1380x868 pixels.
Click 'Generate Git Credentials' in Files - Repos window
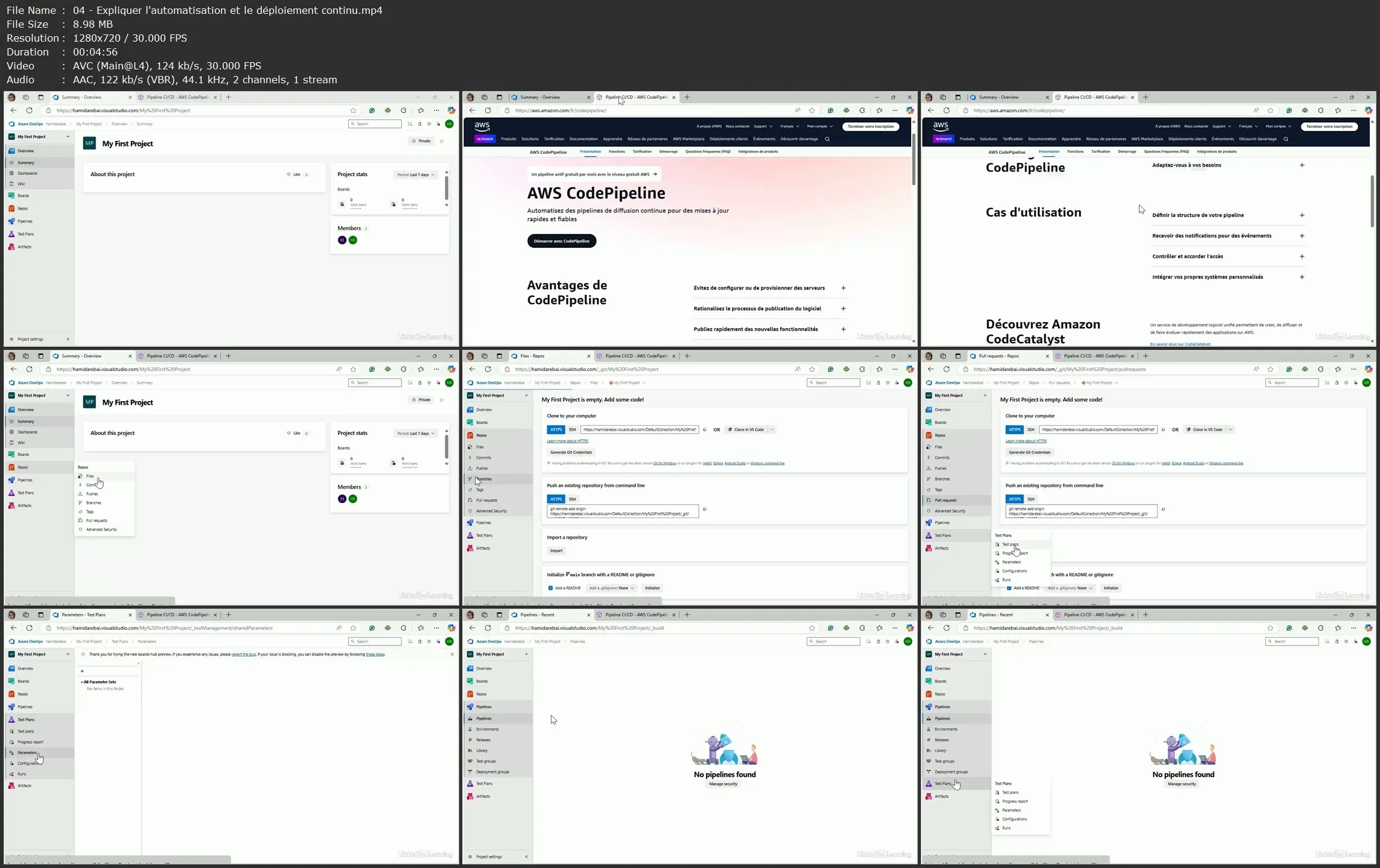(571, 452)
